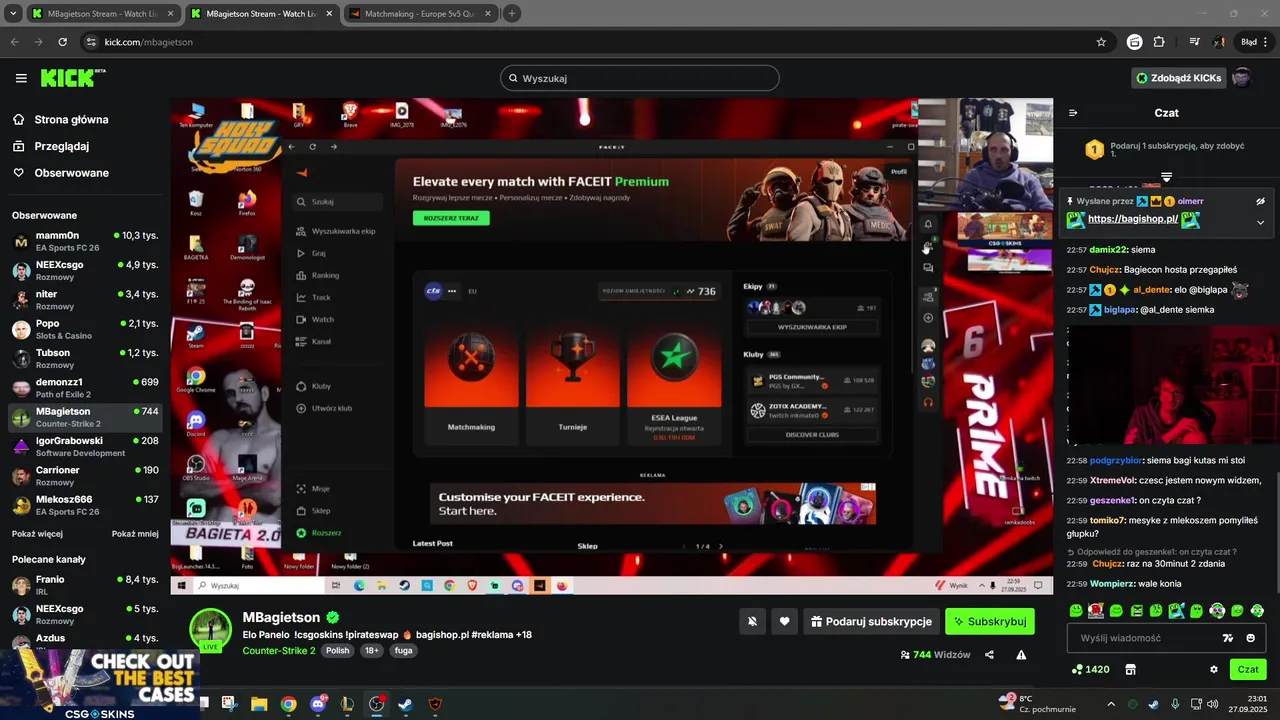The width and height of the screenshot is (1280, 720).
Task: Send the message with the green Czat button
Action: 1248,669
